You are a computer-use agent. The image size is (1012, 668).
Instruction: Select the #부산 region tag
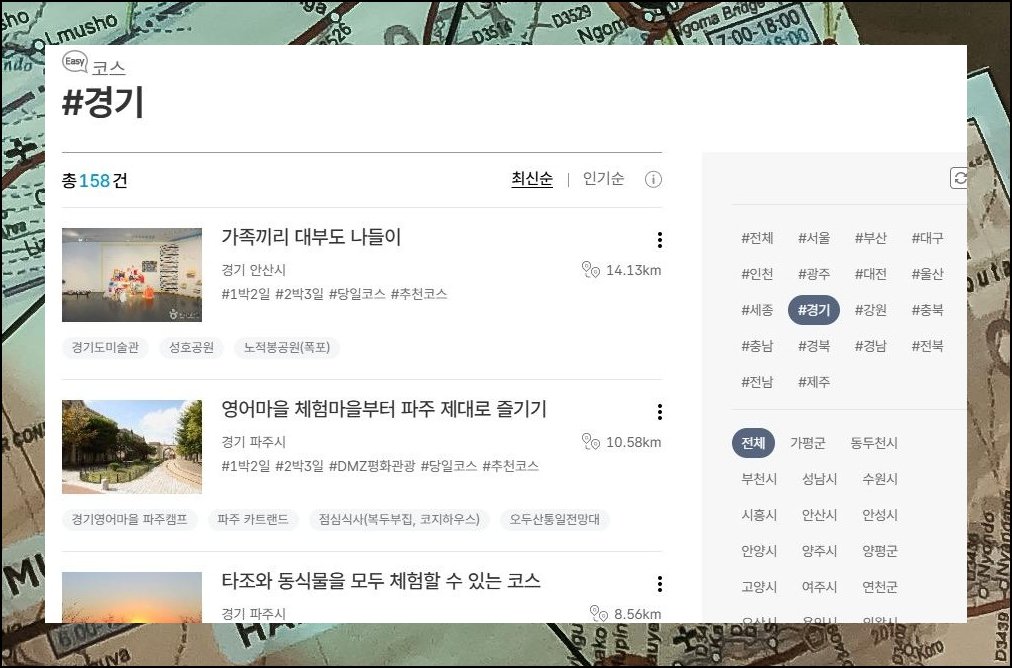pyautogui.click(x=871, y=238)
